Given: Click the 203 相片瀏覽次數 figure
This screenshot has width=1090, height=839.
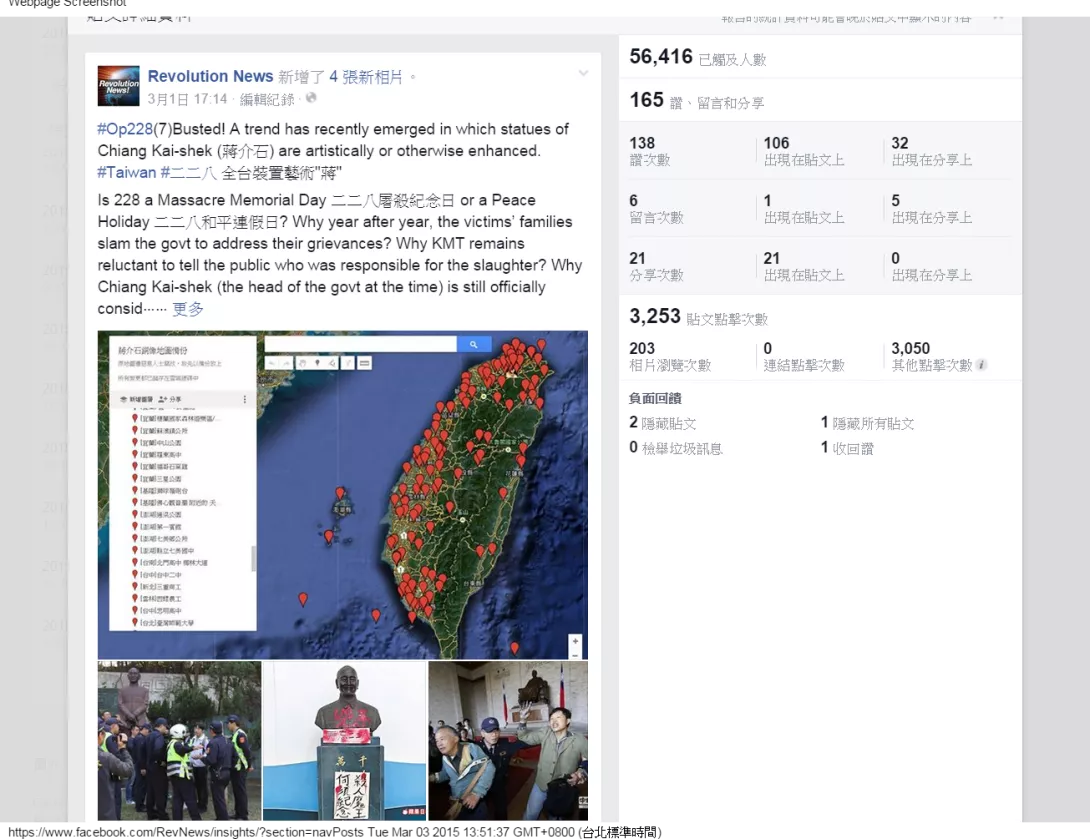Looking at the screenshot, I should pyautogui.click(x=670, y=357).
